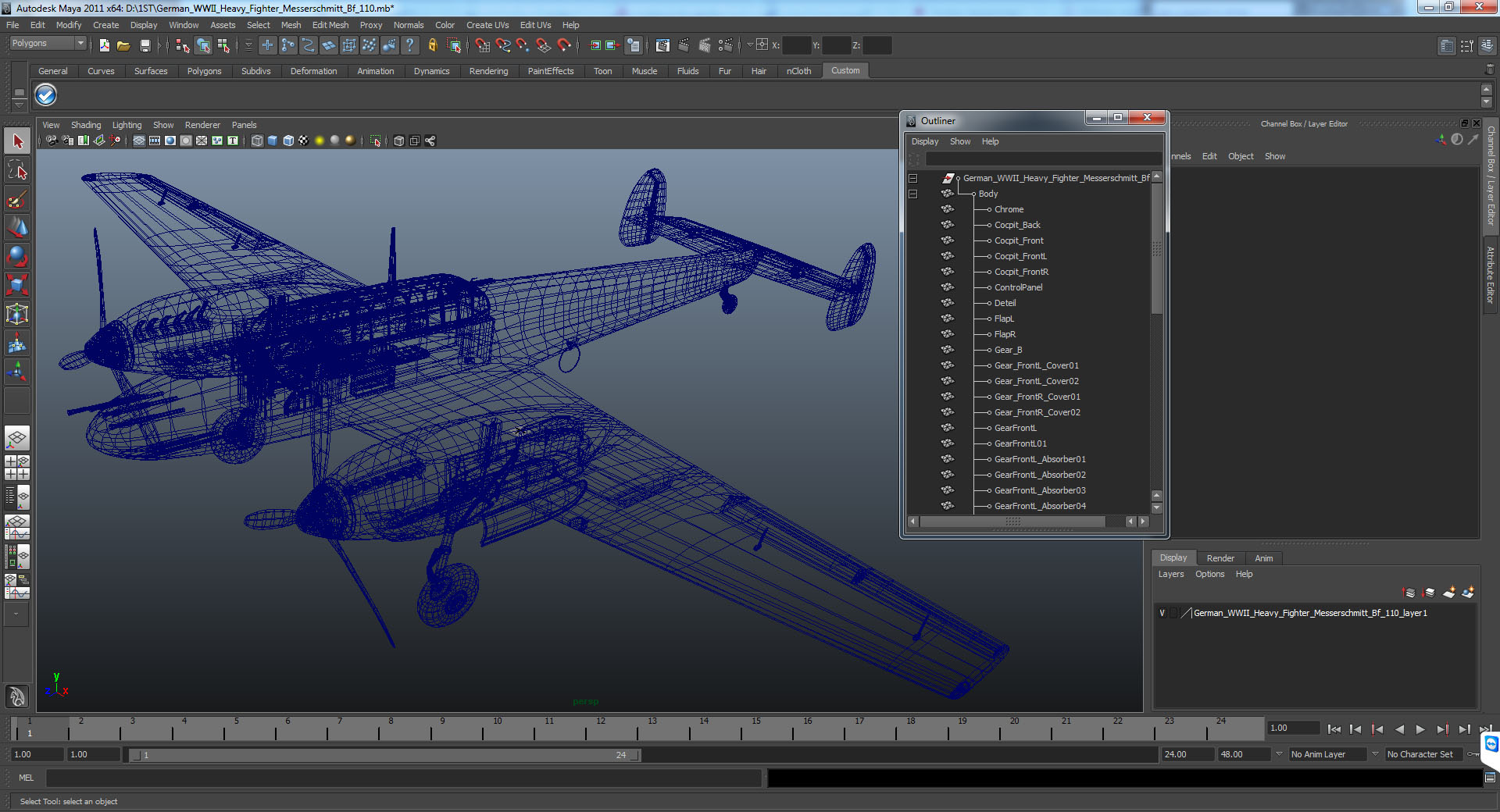Click the New Scene icon

104,45
